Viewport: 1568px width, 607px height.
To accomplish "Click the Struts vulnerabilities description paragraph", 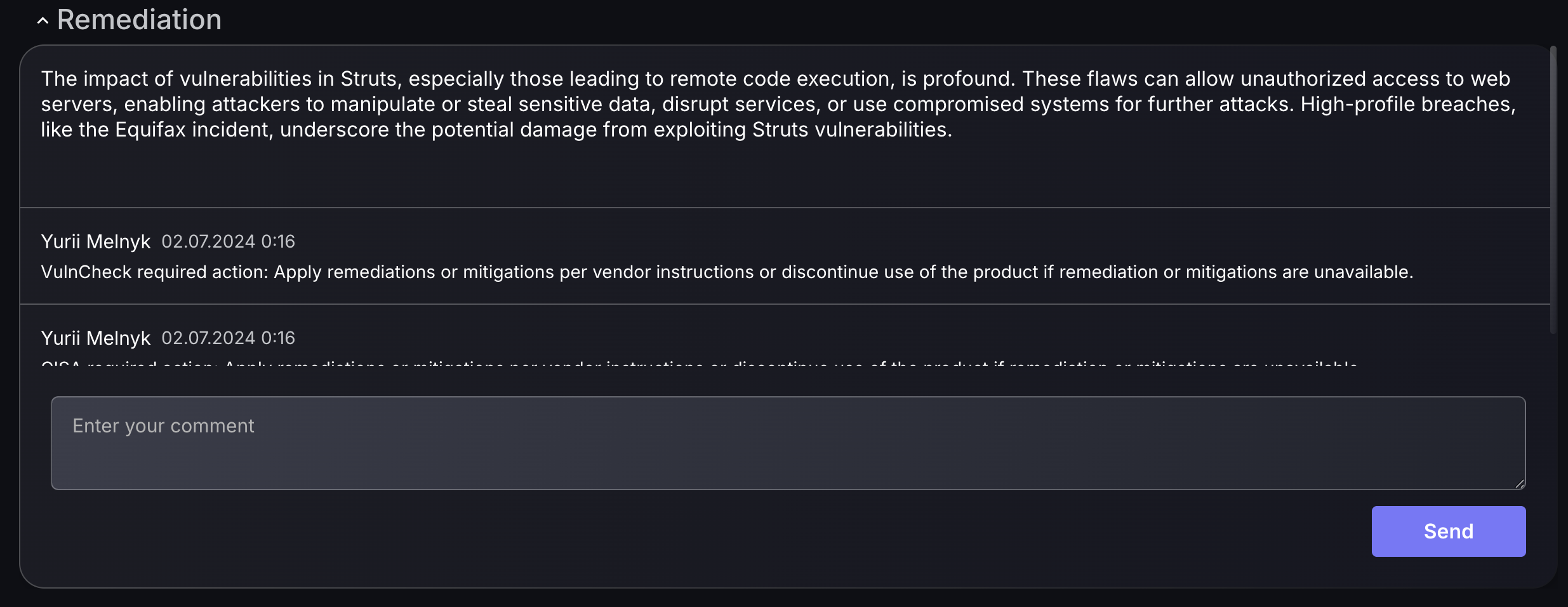I will point(778,104).
